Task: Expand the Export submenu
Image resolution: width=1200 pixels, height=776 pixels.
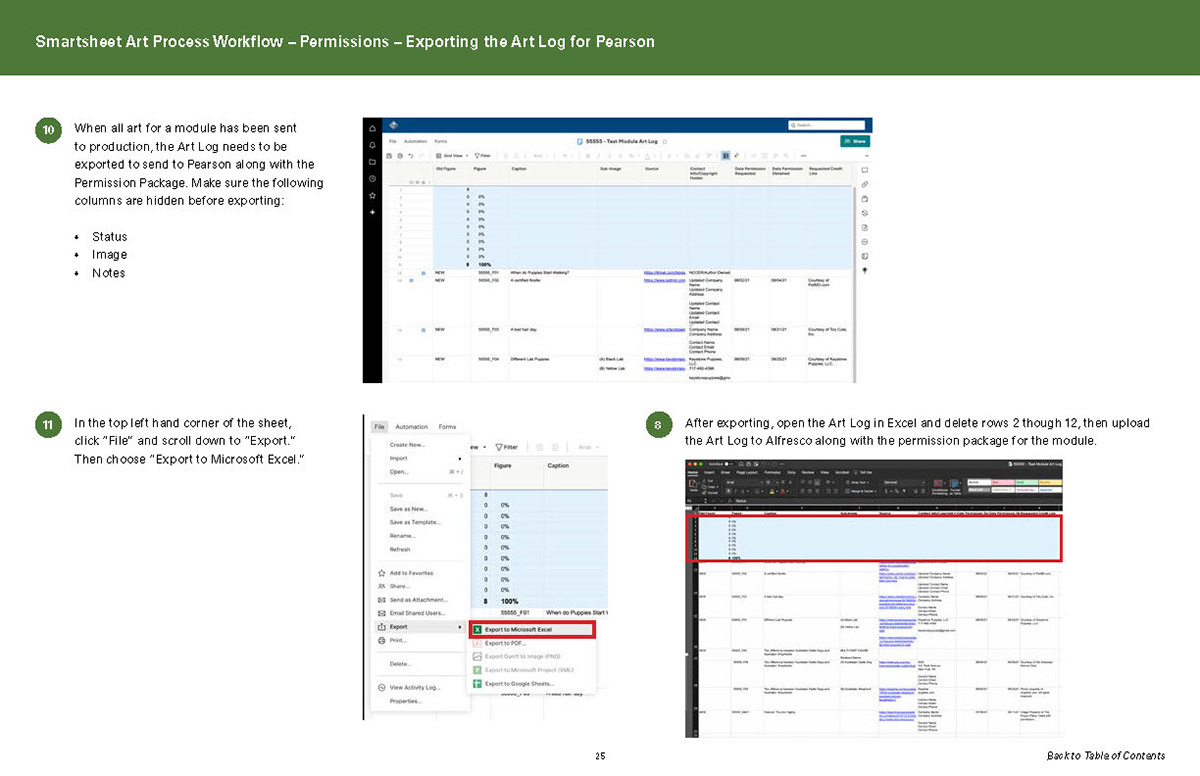Action: coord(420,626)
